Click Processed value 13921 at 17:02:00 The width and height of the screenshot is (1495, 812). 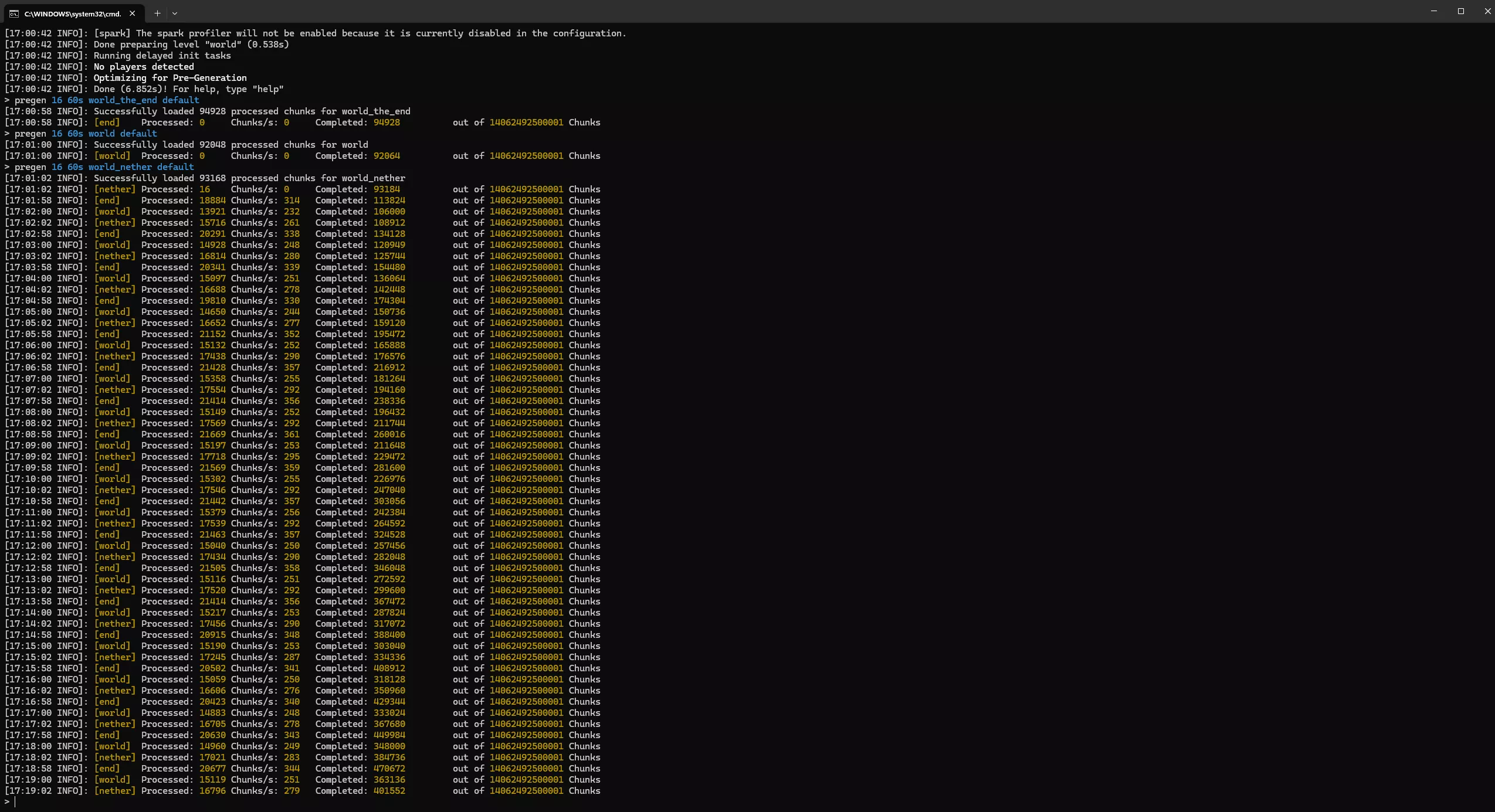(x=212, y=212)
